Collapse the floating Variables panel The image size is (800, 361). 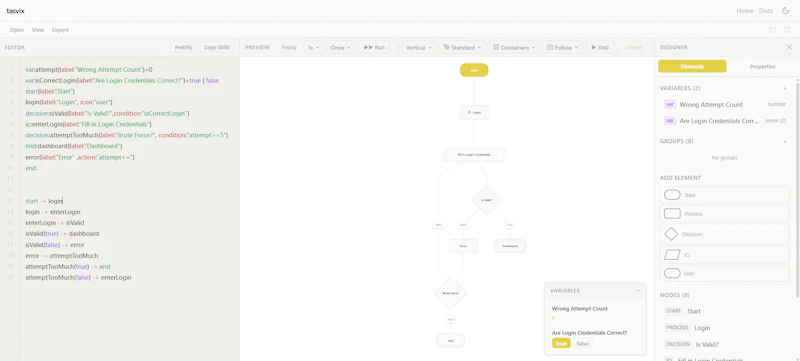(638, 291)
